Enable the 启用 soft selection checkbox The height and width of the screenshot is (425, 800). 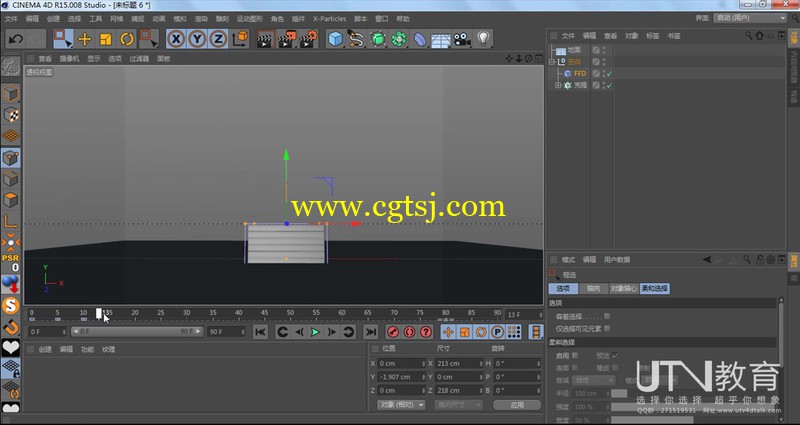click(575, 355)
